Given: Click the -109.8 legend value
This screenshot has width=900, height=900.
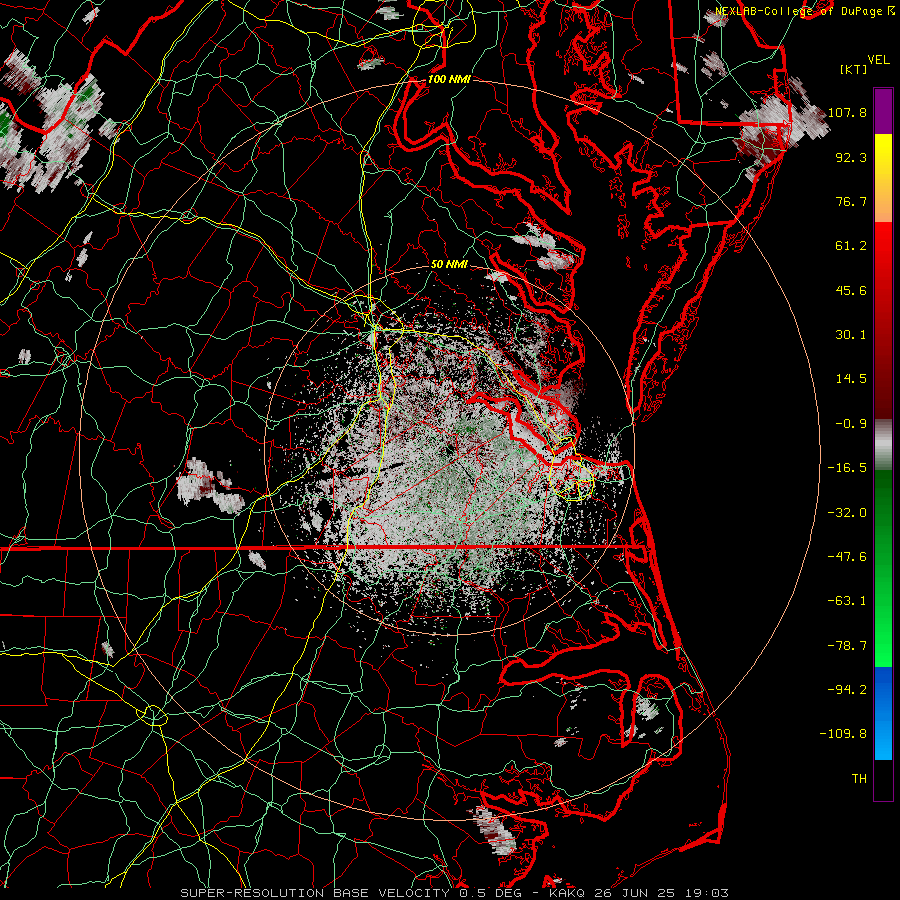Looking at the screenshot, I should (x=843, y=734).
